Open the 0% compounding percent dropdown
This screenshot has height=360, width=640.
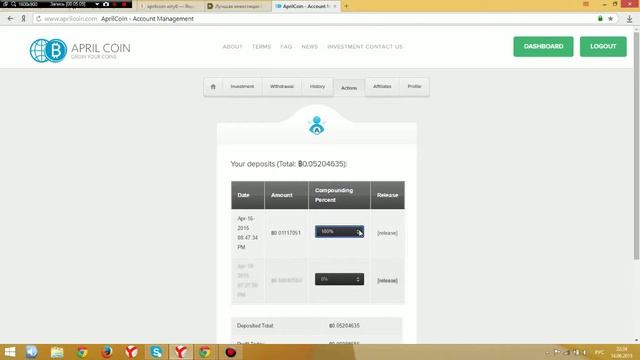(339, 279)
